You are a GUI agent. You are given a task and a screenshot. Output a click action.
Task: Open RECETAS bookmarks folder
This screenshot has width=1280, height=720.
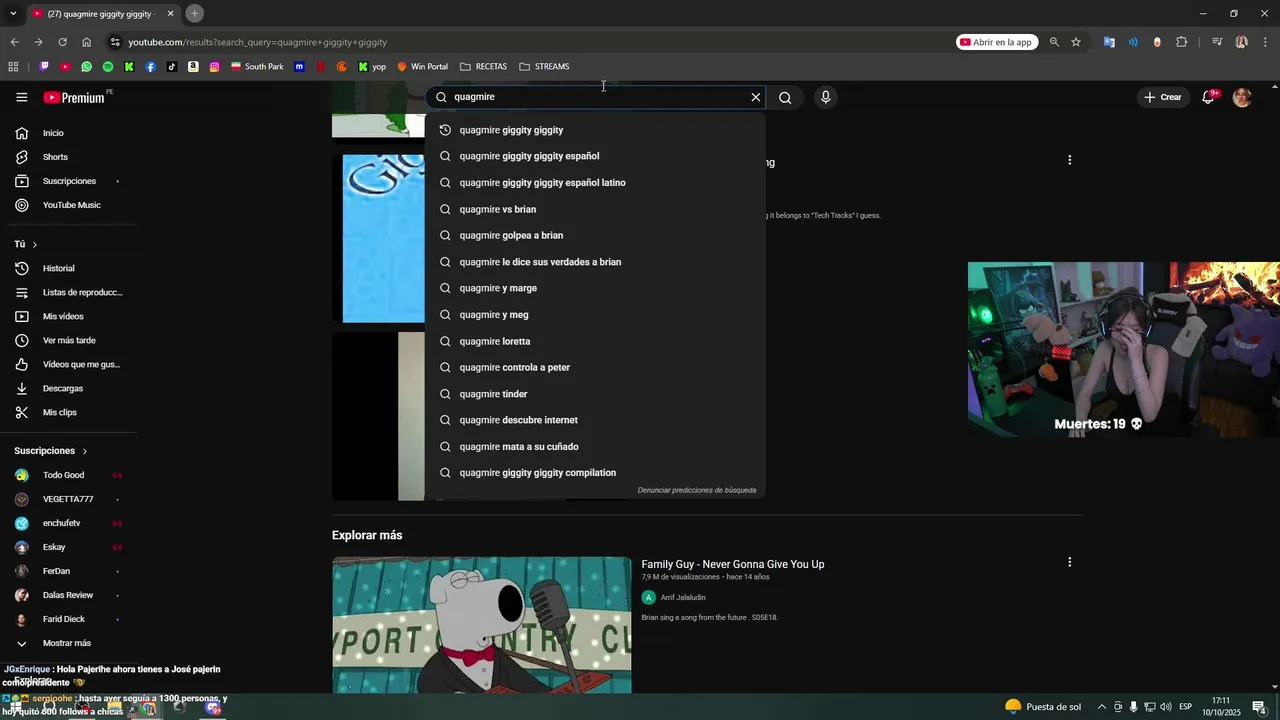coord(483,67)
